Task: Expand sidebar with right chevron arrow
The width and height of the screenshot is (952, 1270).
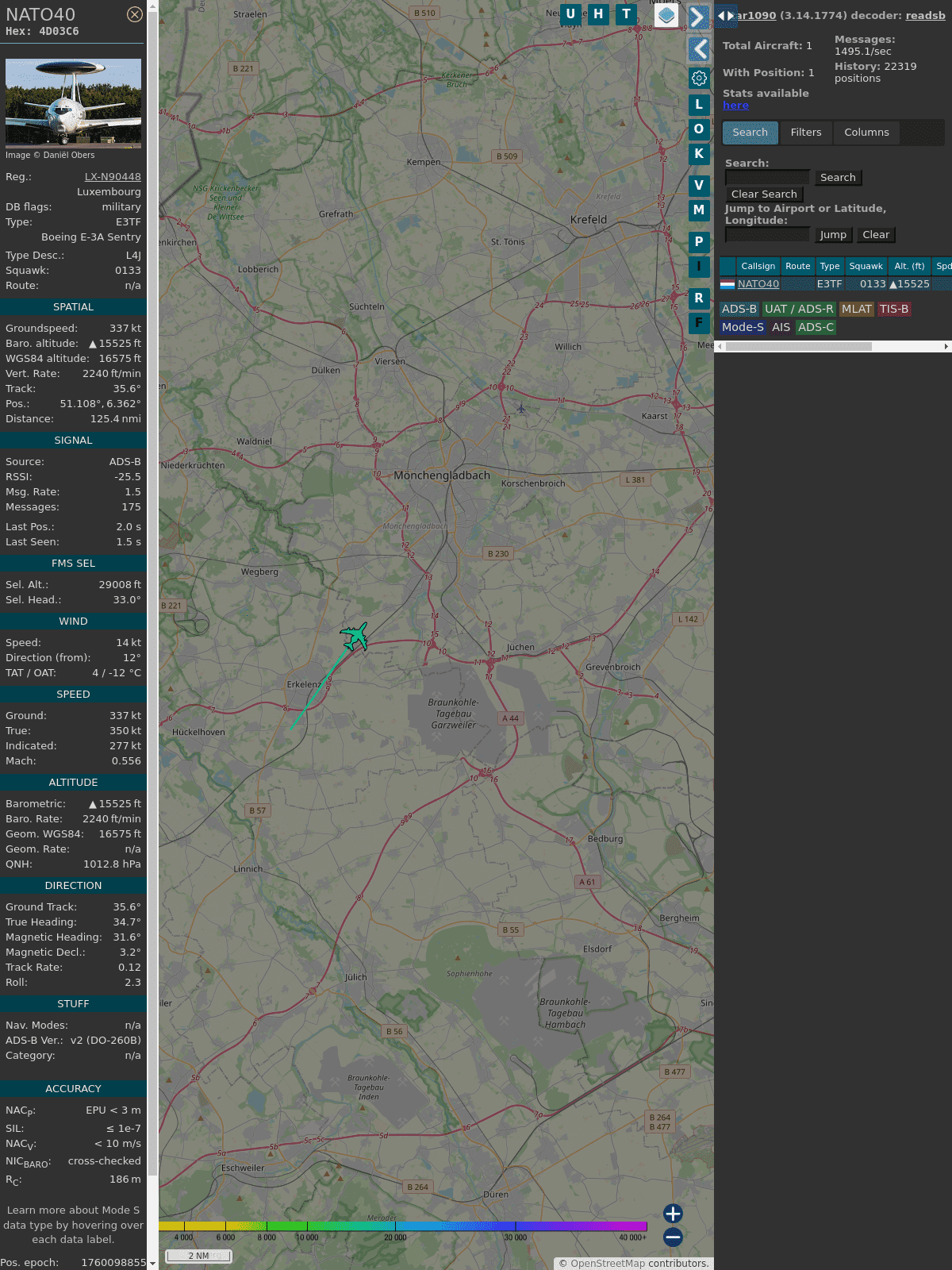Action: [697, 17]
